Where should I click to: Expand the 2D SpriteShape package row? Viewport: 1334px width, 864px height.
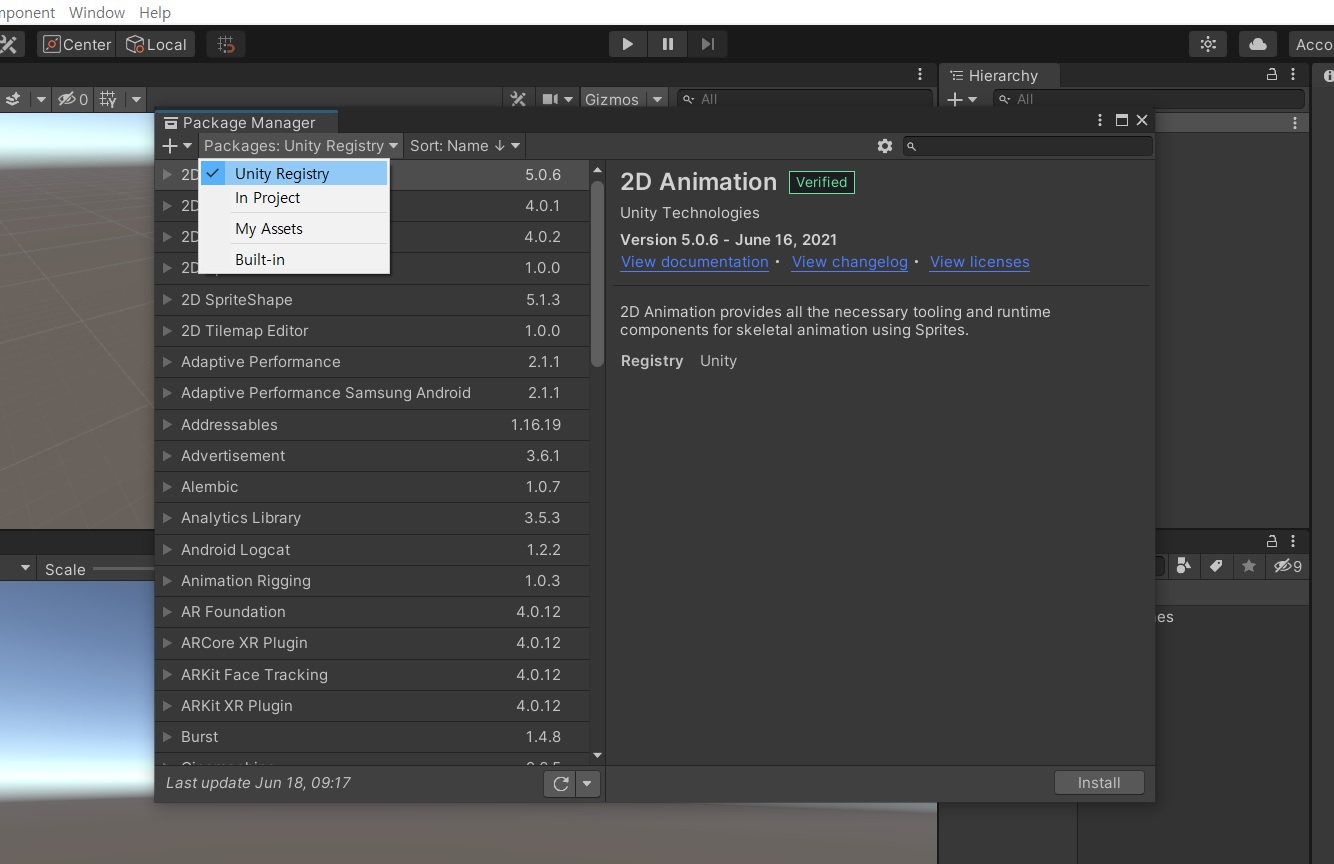tap(167, 299)
